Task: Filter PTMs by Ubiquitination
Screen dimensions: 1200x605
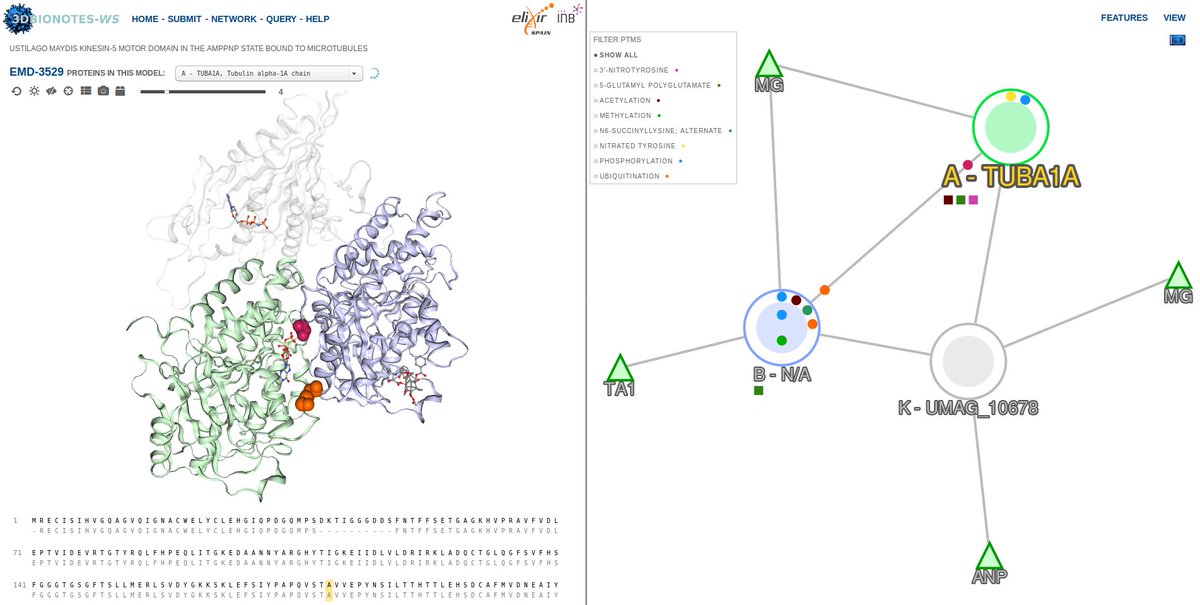Action: pos(631,176)
